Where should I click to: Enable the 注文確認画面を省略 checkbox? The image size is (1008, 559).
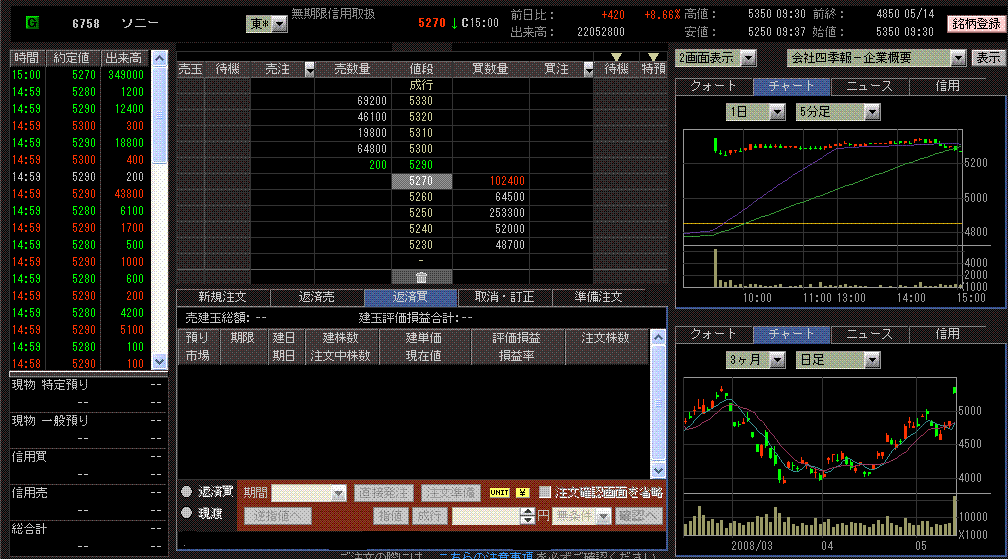[x=545, y=492]
